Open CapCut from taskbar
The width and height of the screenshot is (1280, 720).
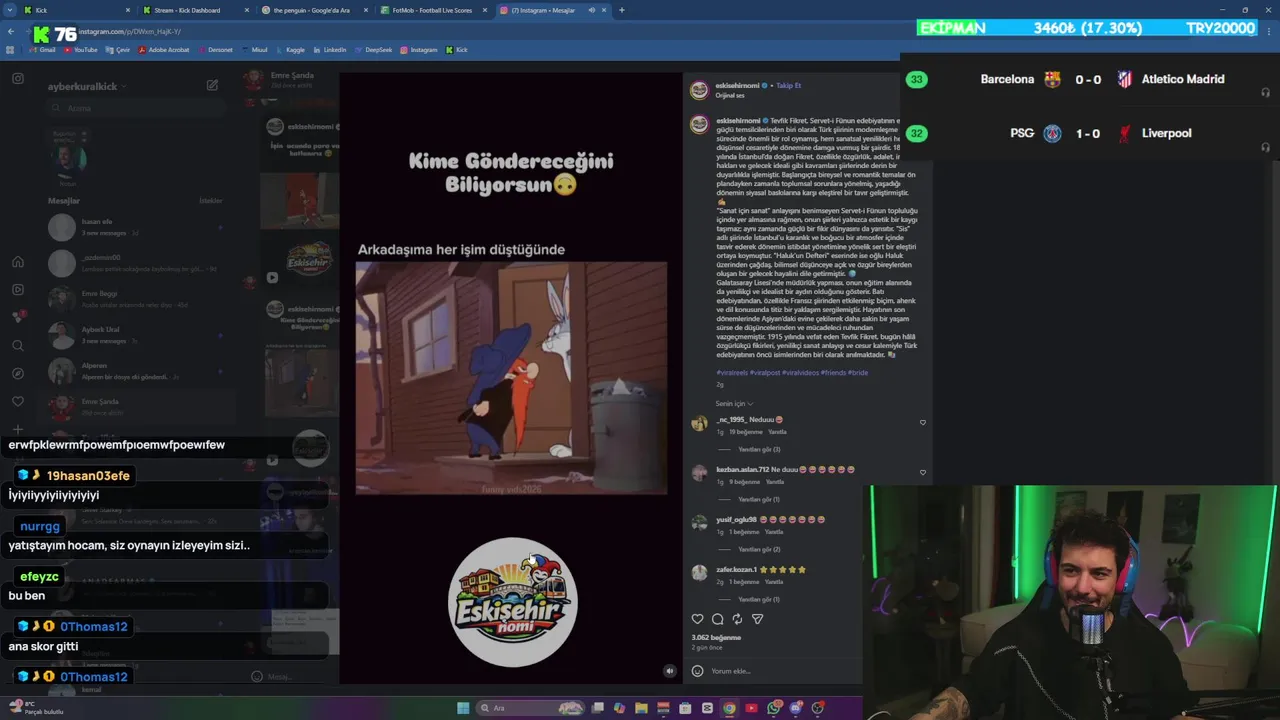(707, 708)
